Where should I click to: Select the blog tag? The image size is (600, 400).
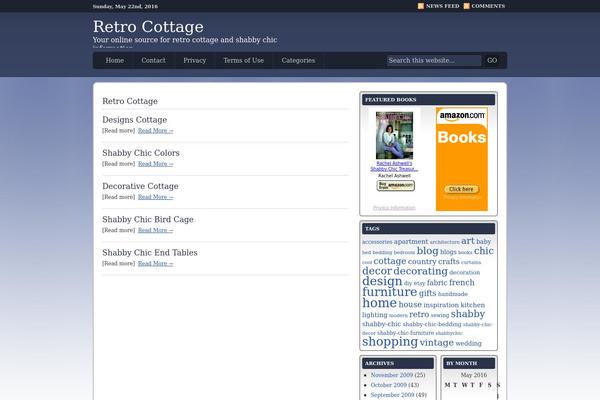(427, 251)
